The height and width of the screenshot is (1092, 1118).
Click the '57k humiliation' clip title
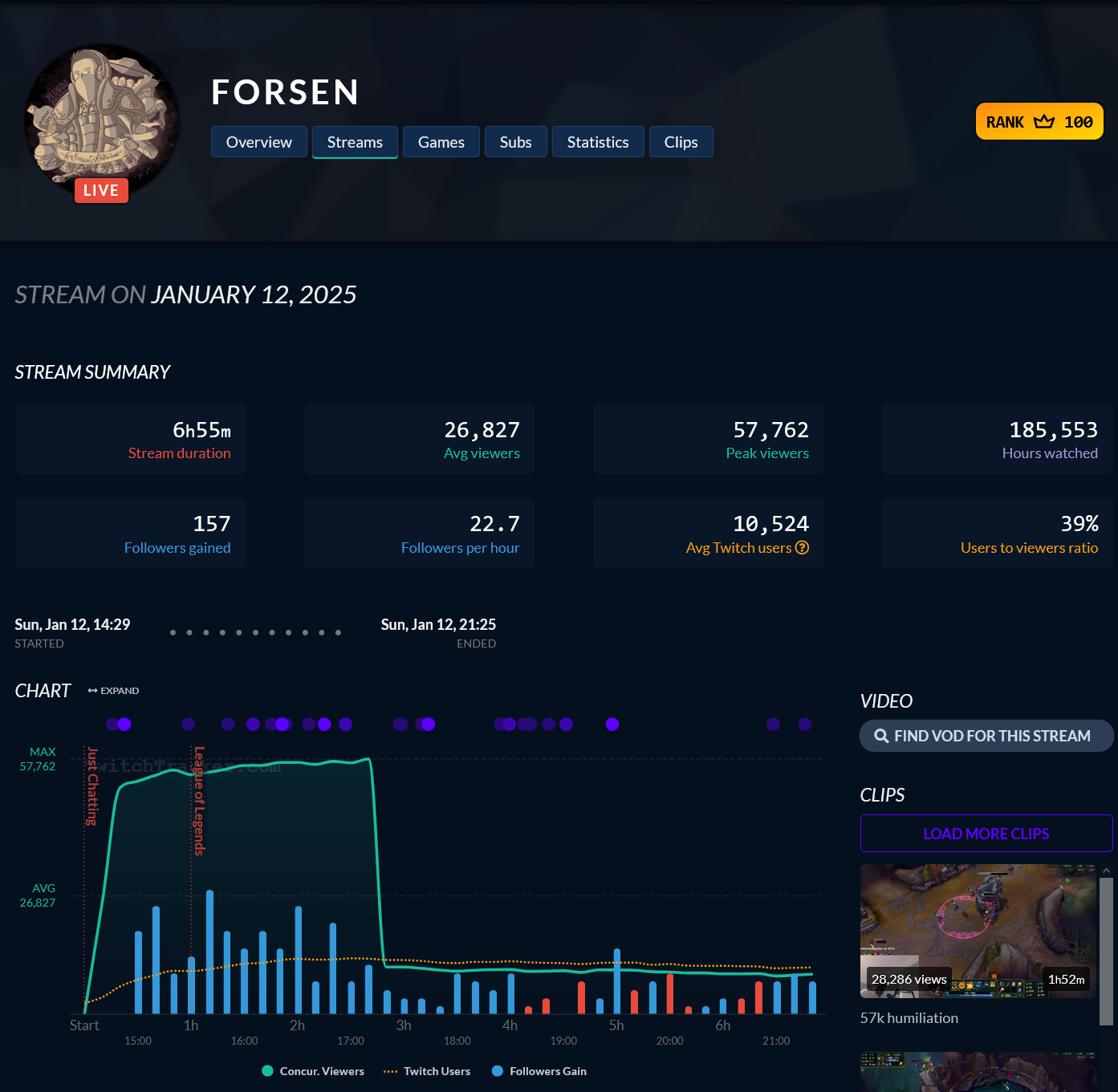[909, 1018]
